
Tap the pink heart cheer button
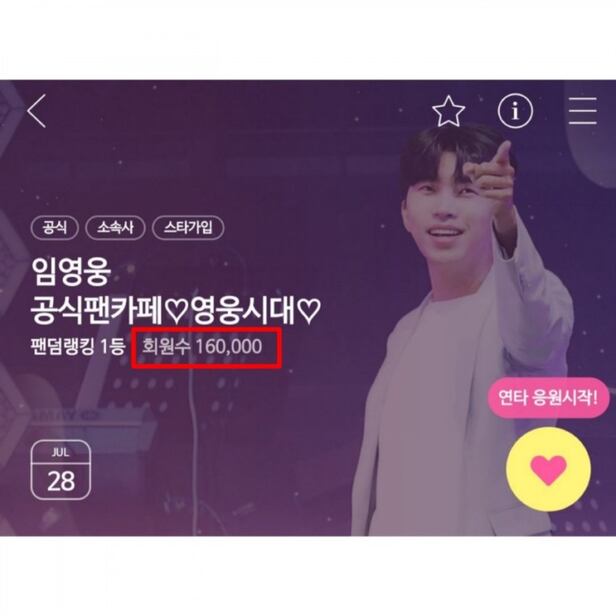point(548,469)
